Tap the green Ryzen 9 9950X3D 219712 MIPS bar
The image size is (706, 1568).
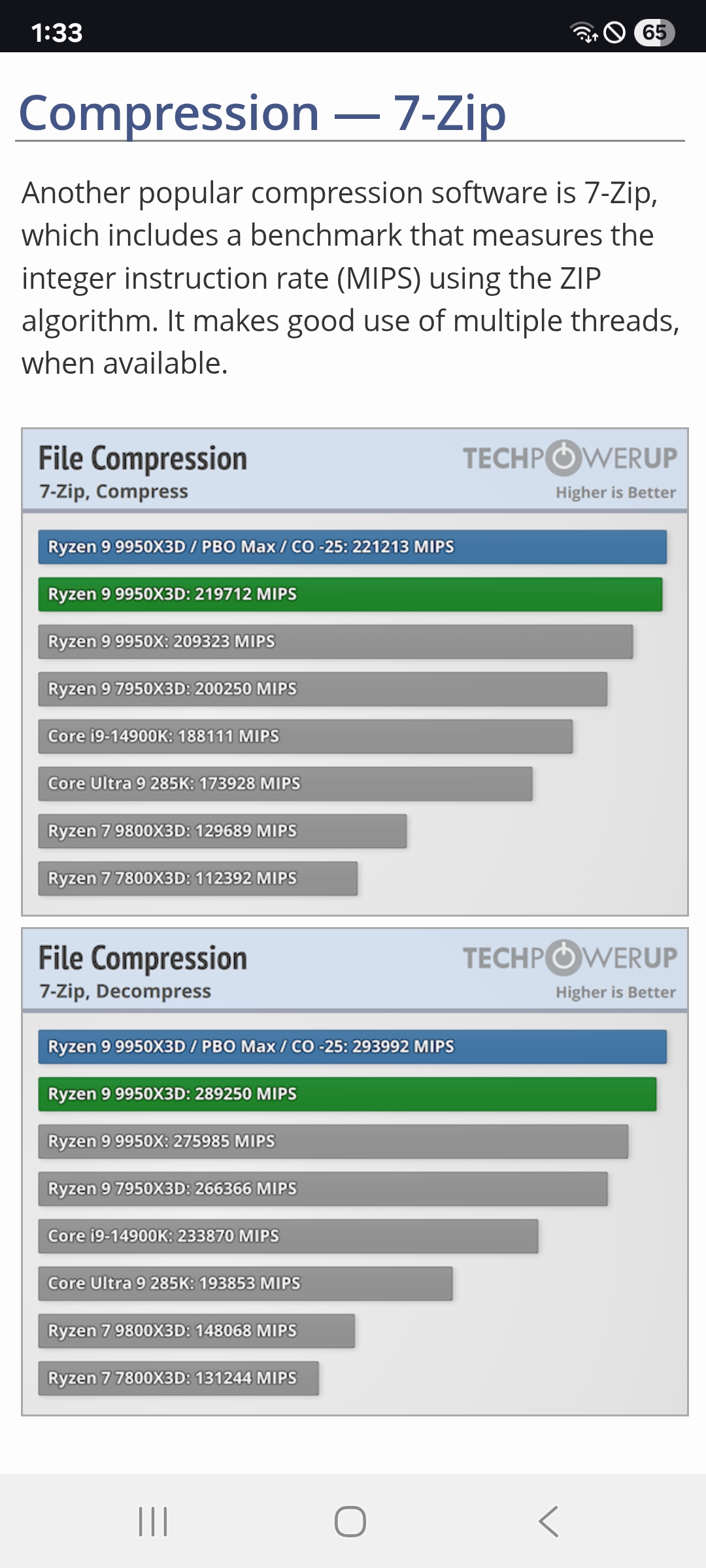(350, 595)
